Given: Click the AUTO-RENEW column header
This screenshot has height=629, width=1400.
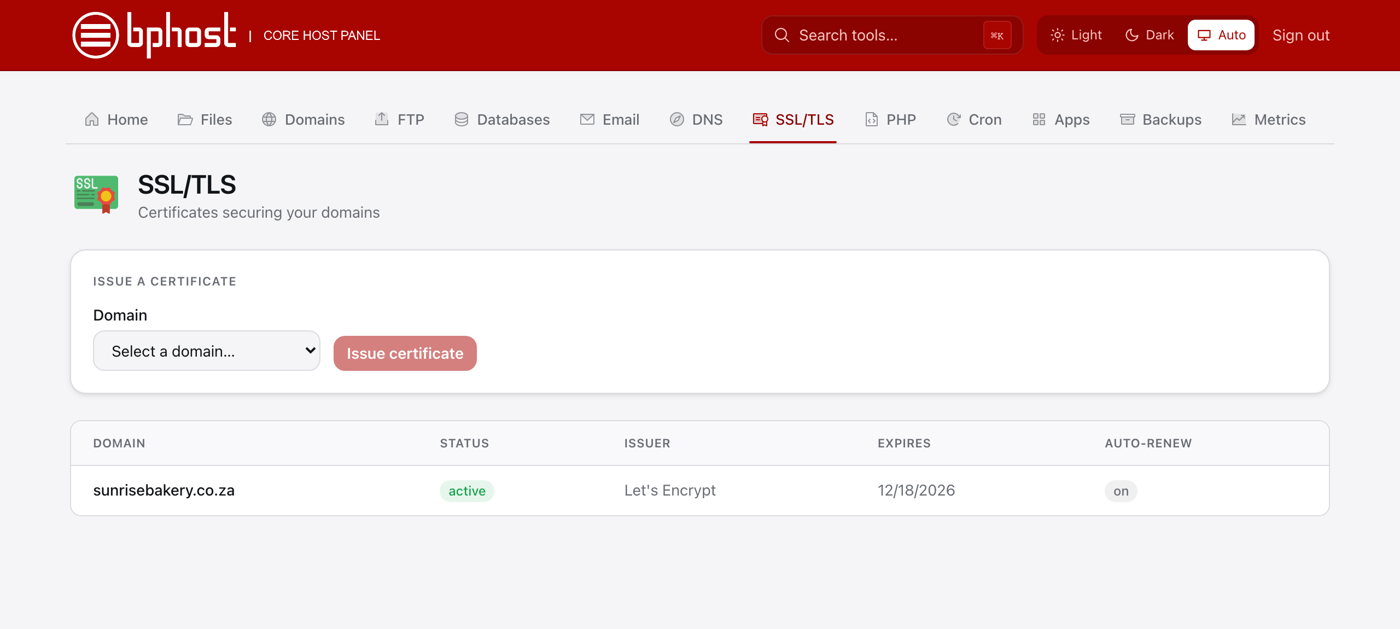Looking at the screenshot, I should (x=1148, y=443).
